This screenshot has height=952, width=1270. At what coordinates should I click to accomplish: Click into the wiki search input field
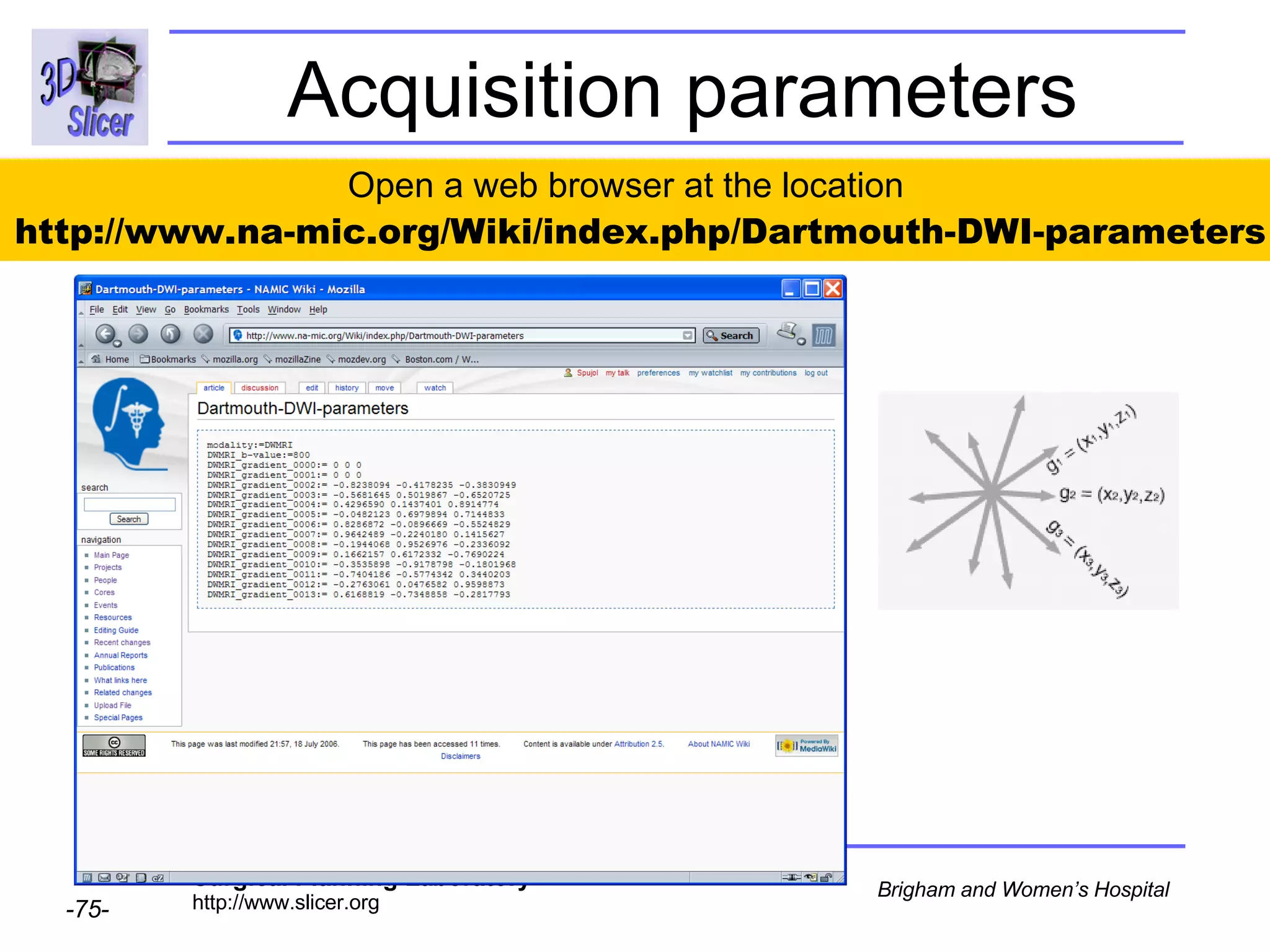pyautogui.click(x=130, y=505)
